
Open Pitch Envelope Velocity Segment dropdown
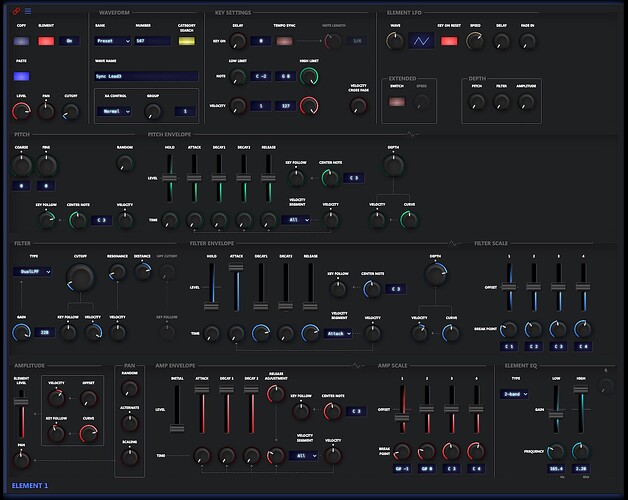(296, 220)
